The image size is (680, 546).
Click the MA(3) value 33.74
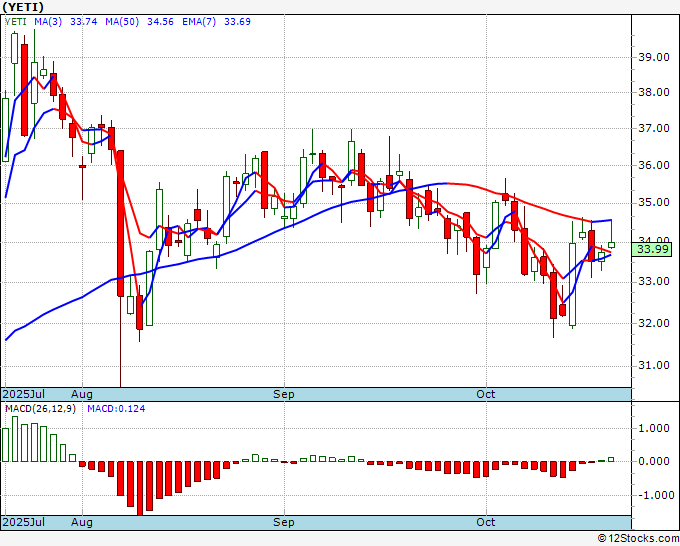[84, 22]
